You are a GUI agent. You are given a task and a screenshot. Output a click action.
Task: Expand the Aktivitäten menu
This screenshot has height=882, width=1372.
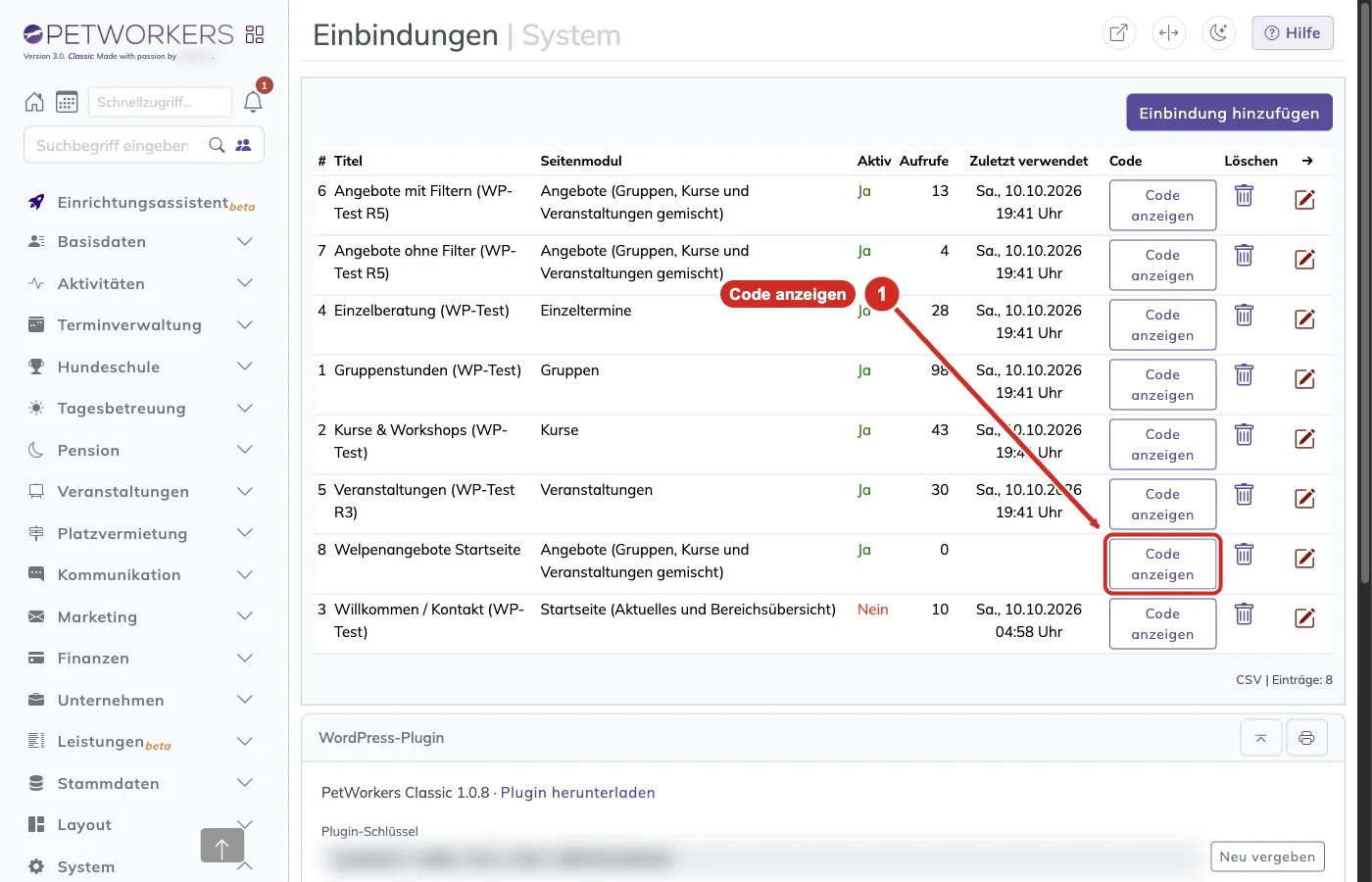point(141,283)
